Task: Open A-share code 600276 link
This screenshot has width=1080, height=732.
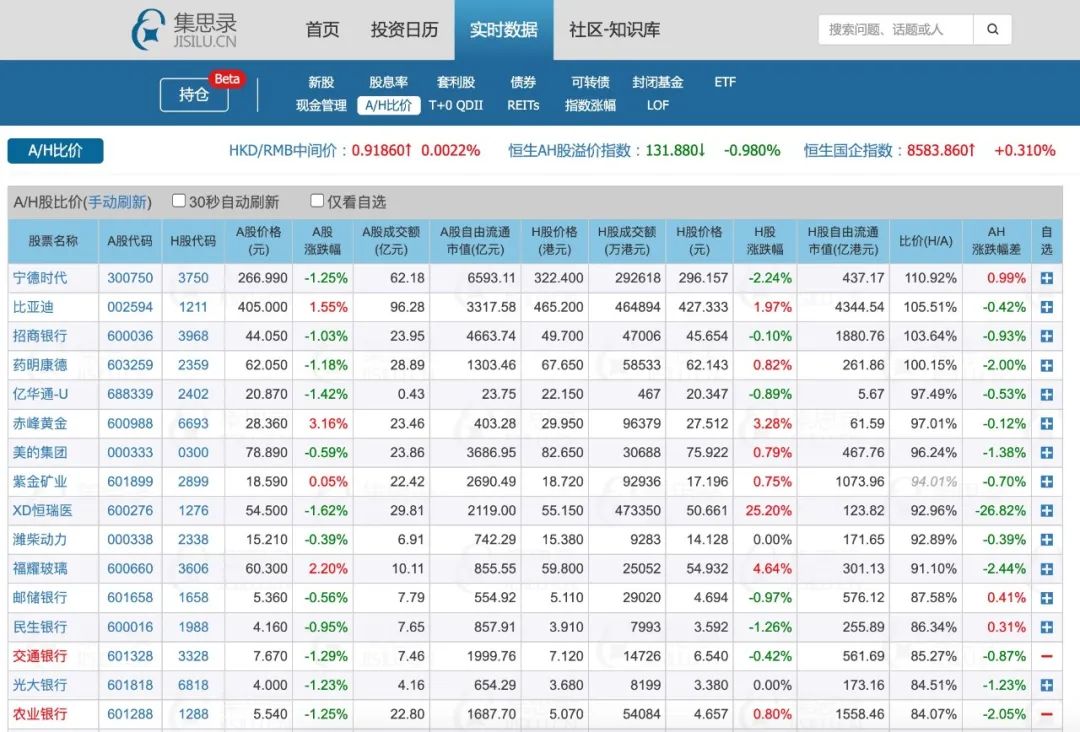Action: coord(130,511)
